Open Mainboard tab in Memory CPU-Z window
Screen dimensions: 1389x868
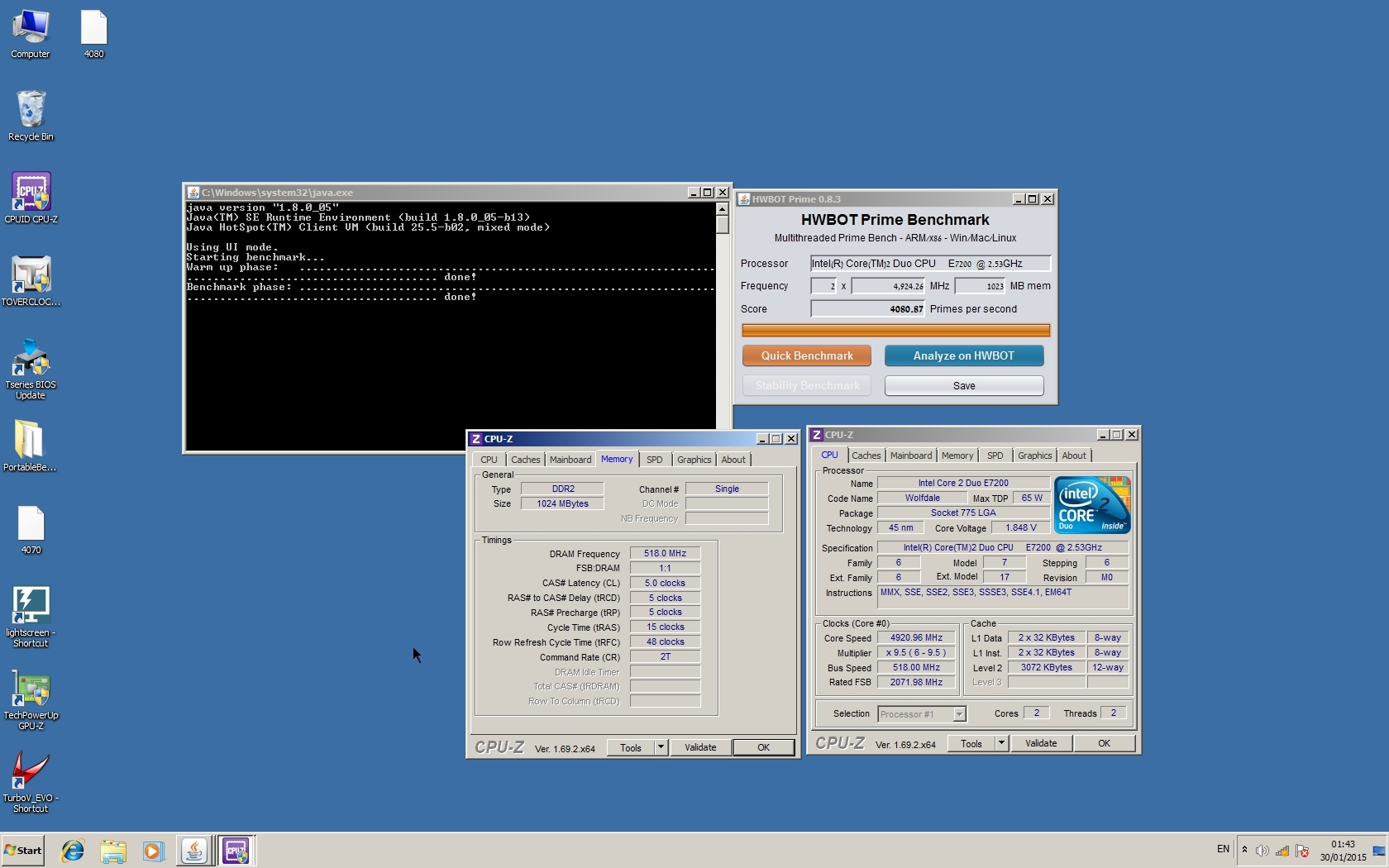coord(570,460)
